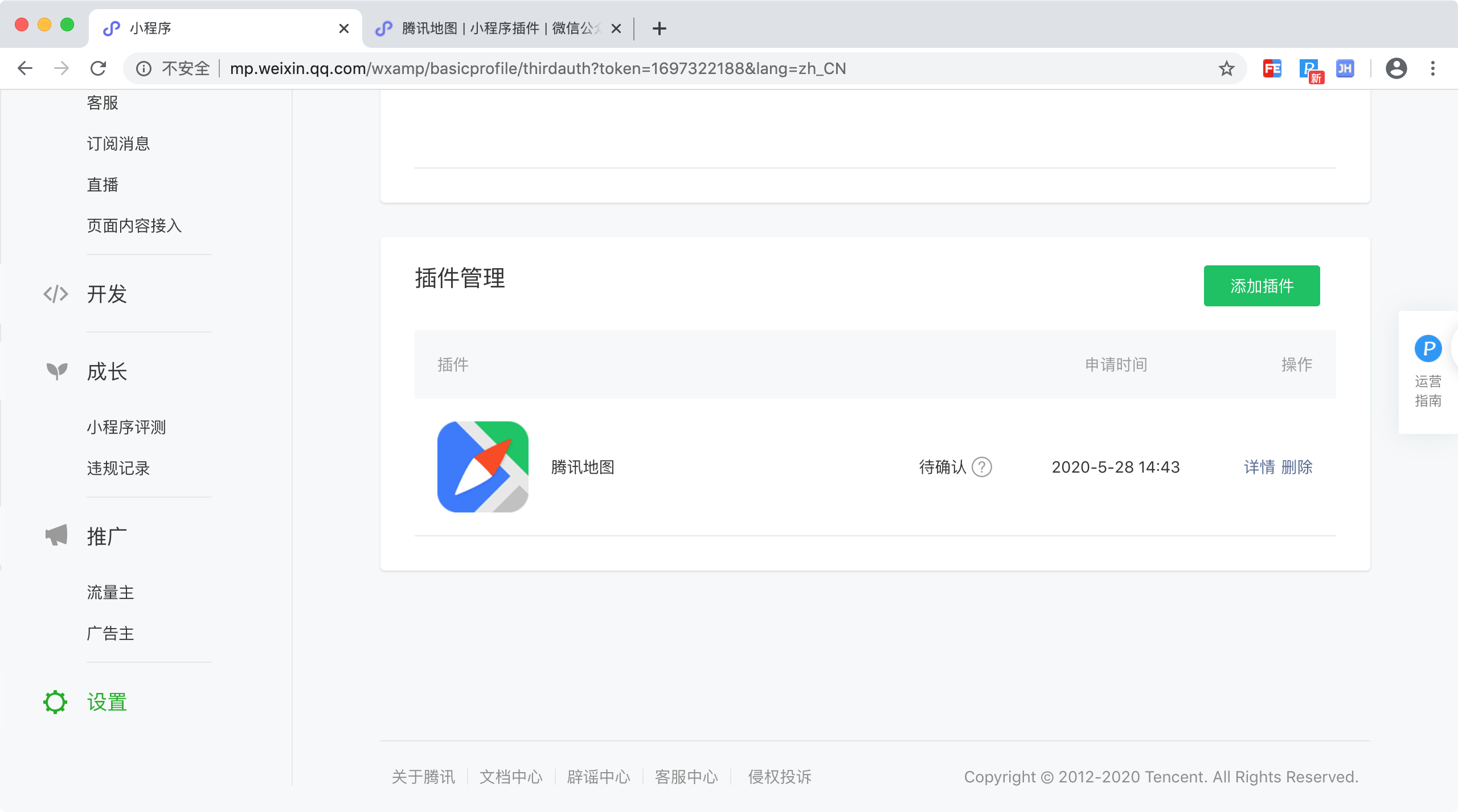Bookmark page with star icon

(x=1226, y=69)
